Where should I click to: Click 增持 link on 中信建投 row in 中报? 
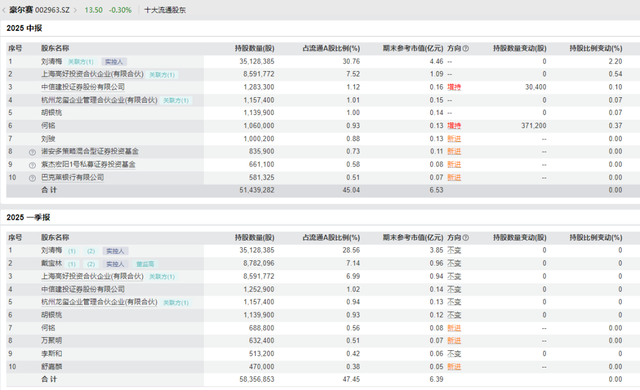click(454, 87)
